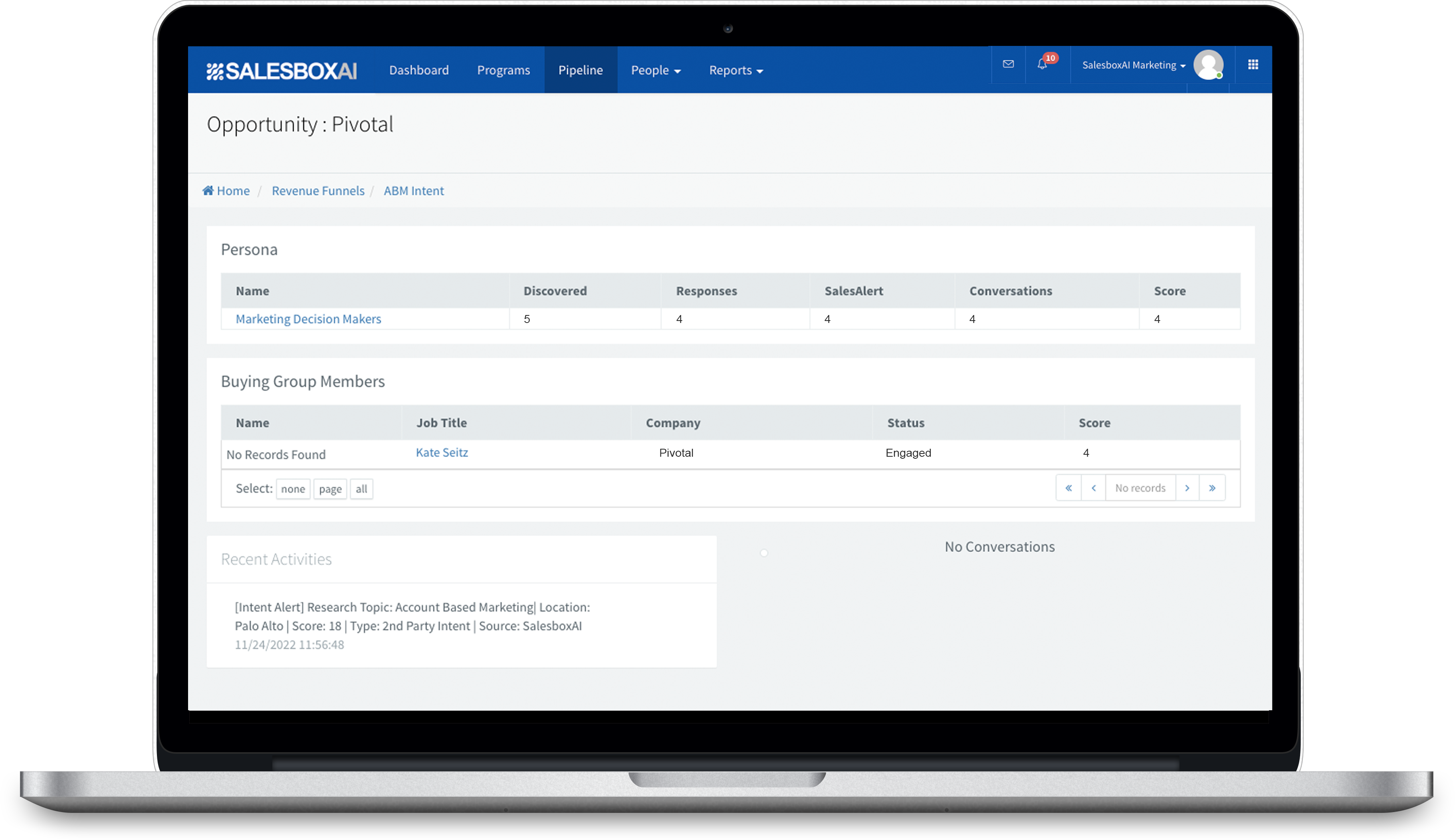Click the 'Engaged' status cell

908,453
